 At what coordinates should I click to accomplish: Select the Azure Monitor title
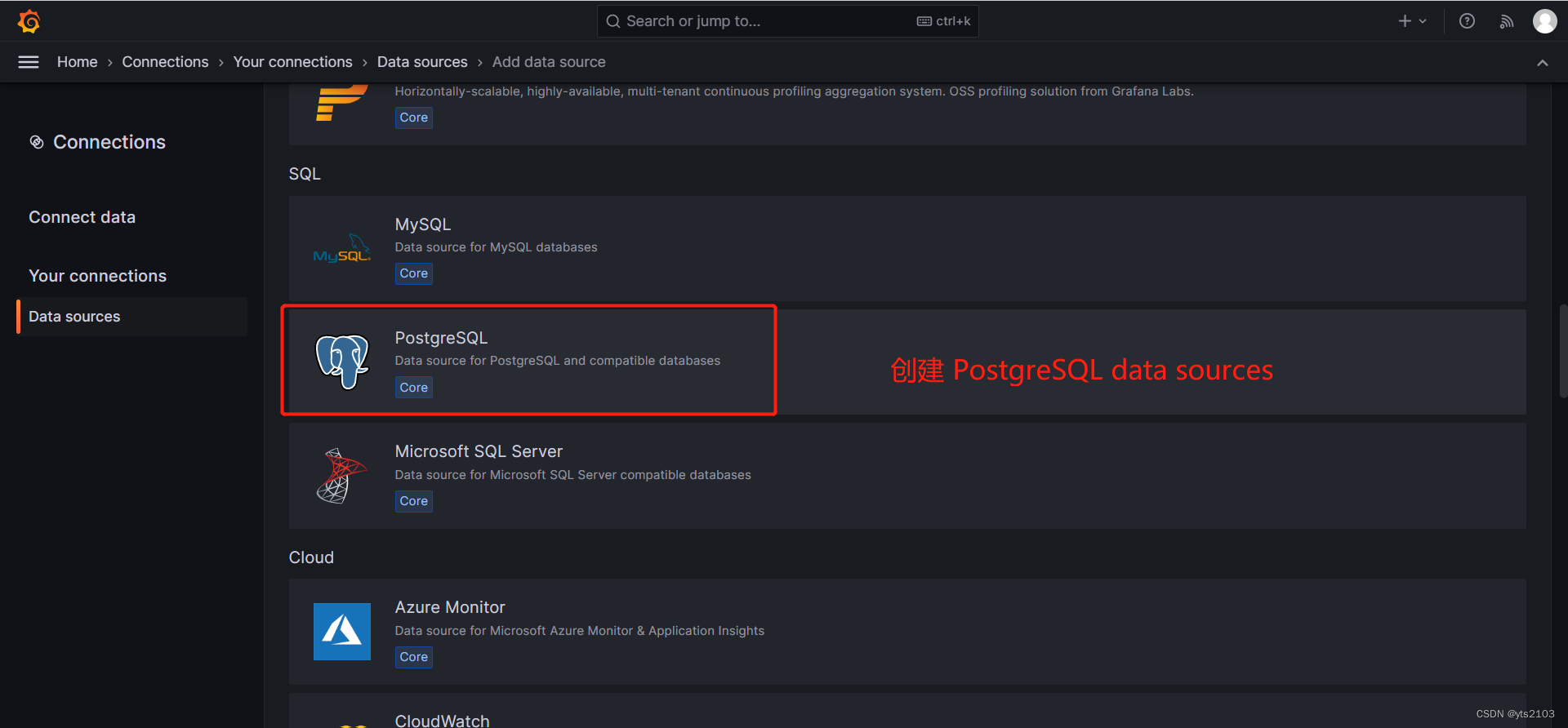point(450,607)
